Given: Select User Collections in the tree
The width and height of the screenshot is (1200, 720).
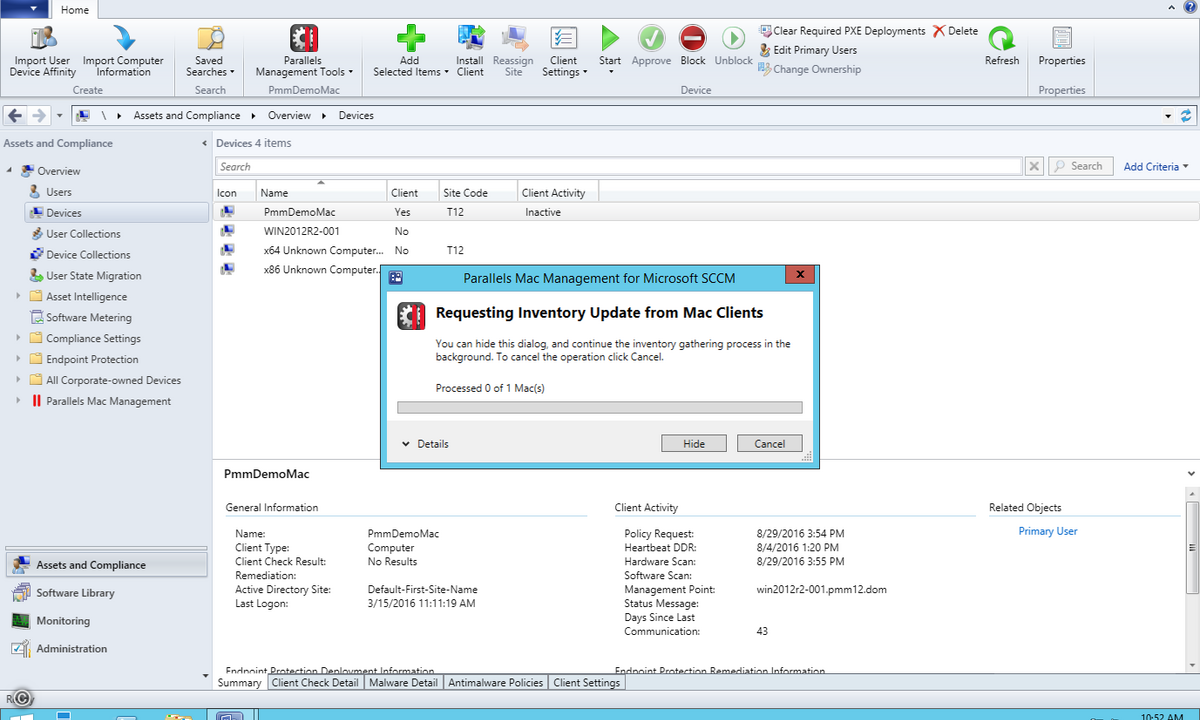Looking at the screenshot, I should [83, 234].
